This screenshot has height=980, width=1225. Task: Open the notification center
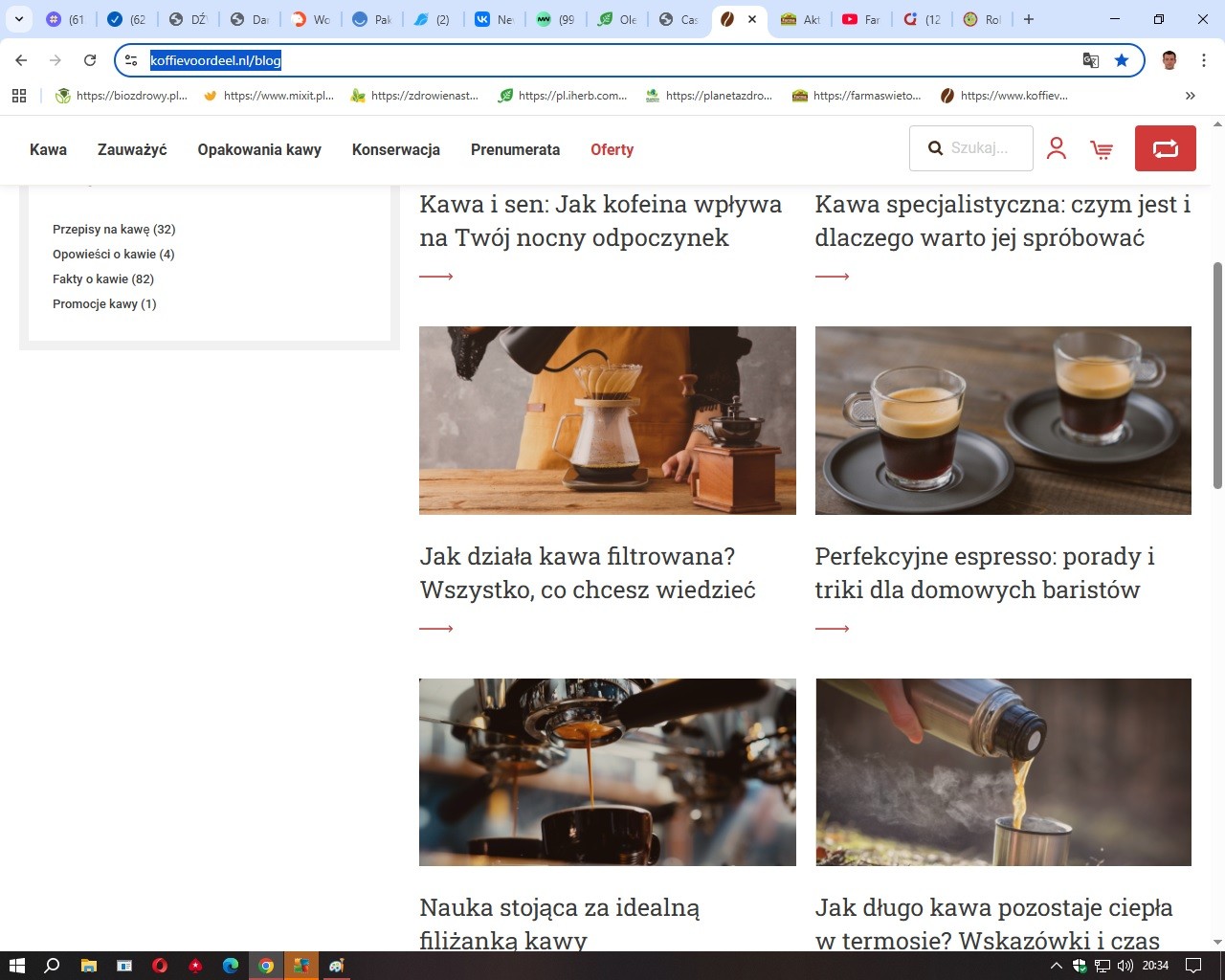coord(1193,966)
